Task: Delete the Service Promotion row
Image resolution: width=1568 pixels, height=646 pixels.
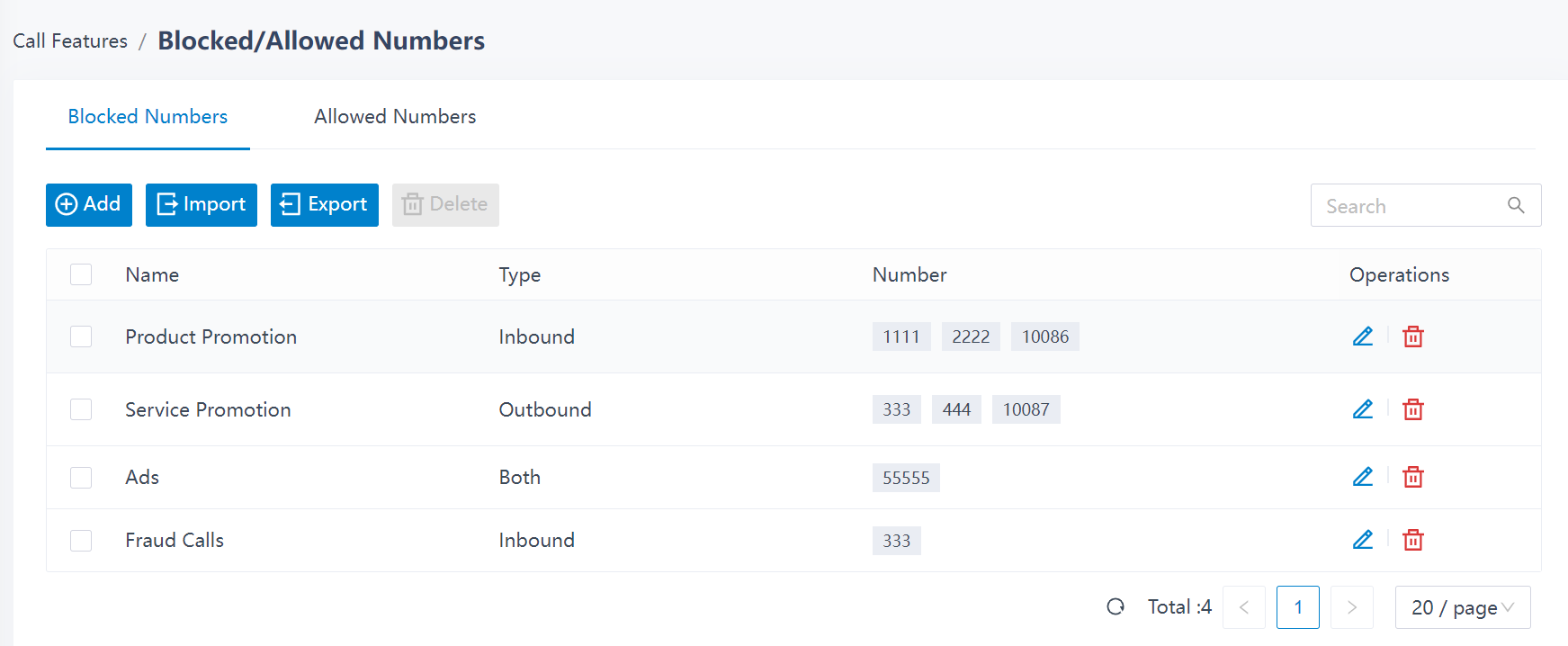Action: pyautogui.click(x=1412, y=409)
